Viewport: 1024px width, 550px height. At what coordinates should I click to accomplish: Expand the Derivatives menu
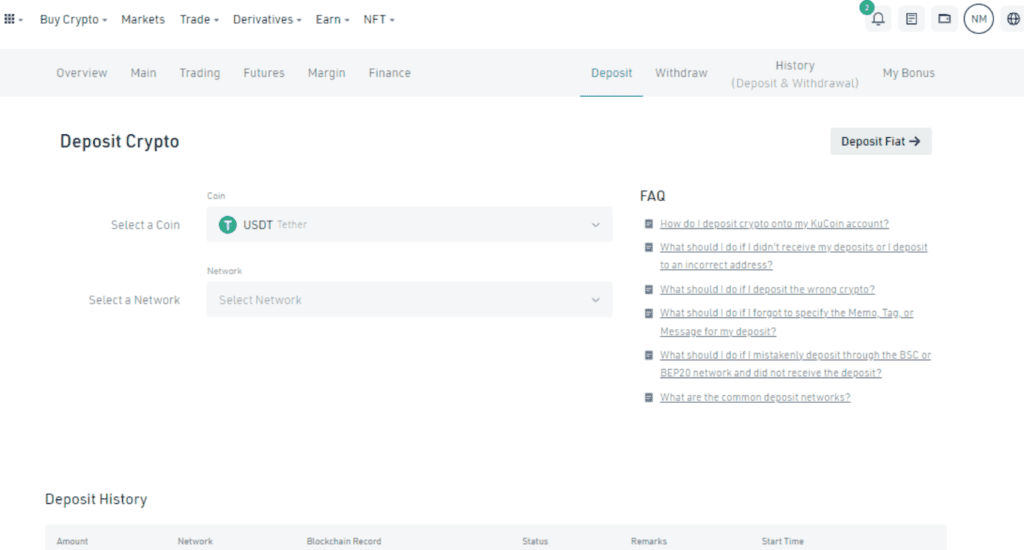266,19
